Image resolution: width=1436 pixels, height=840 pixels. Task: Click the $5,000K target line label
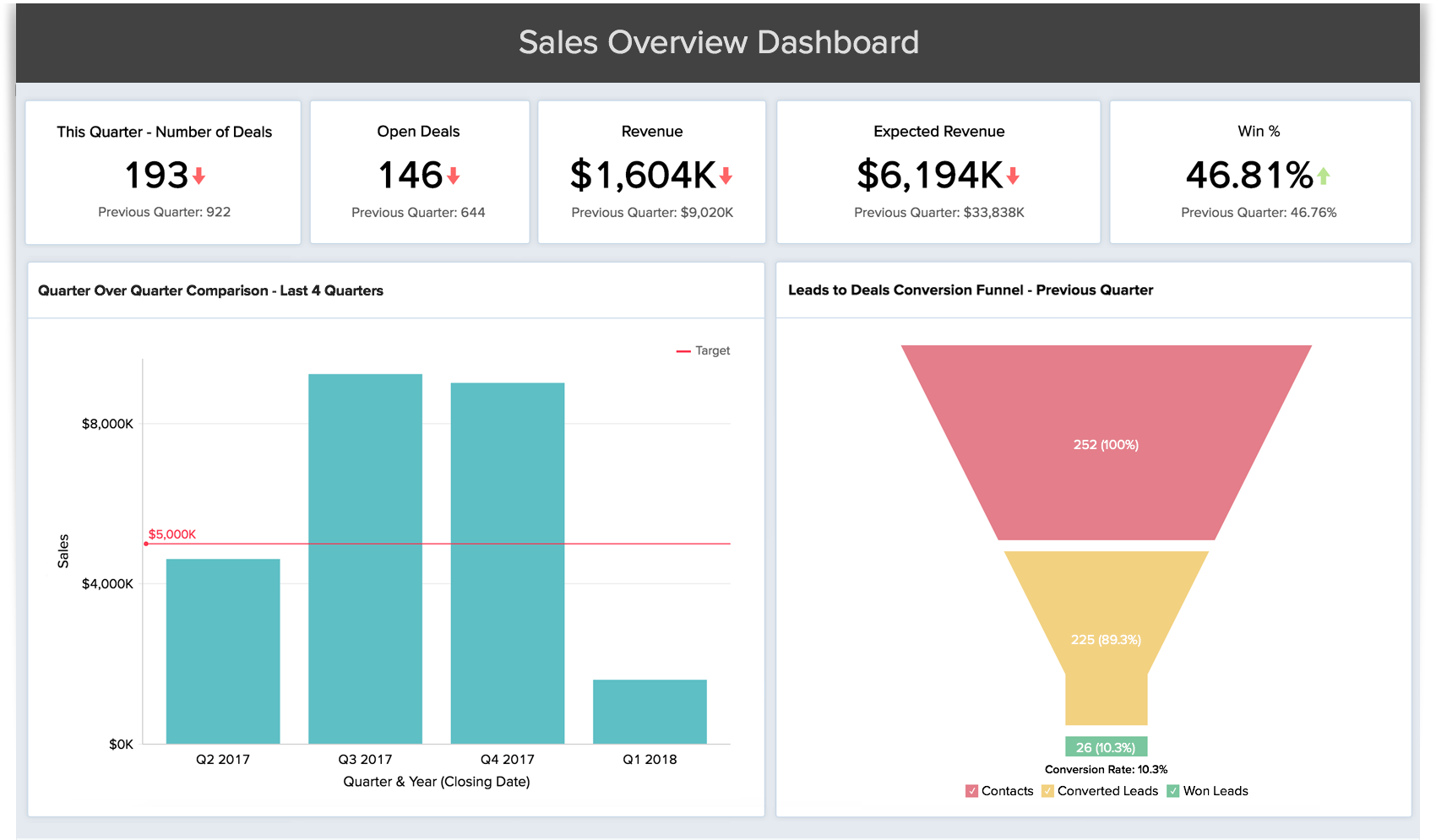point(172,534)
